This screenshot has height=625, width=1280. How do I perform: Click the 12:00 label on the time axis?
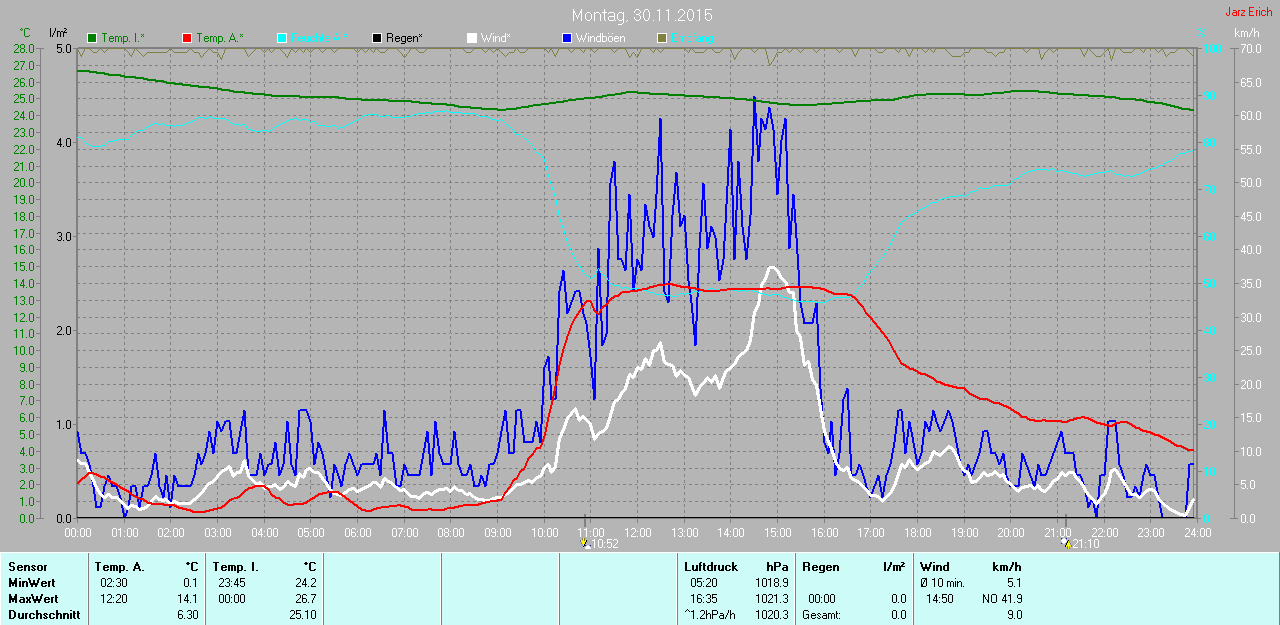tap(637, 533)
